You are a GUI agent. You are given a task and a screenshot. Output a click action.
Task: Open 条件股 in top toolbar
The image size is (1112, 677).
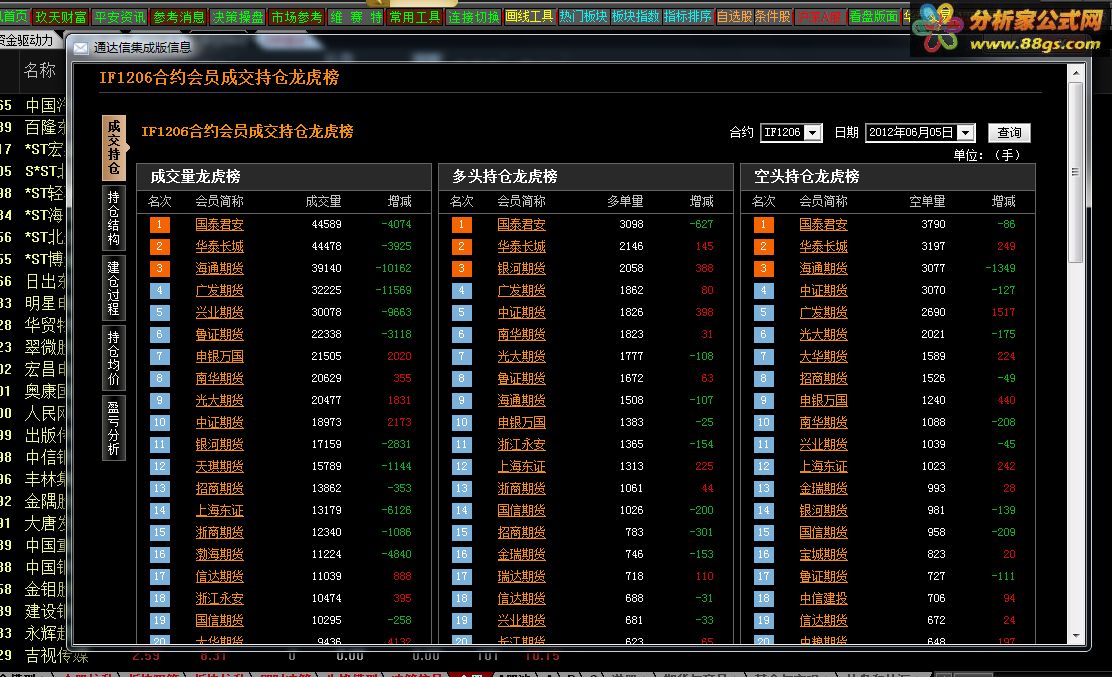coord(772,16)
